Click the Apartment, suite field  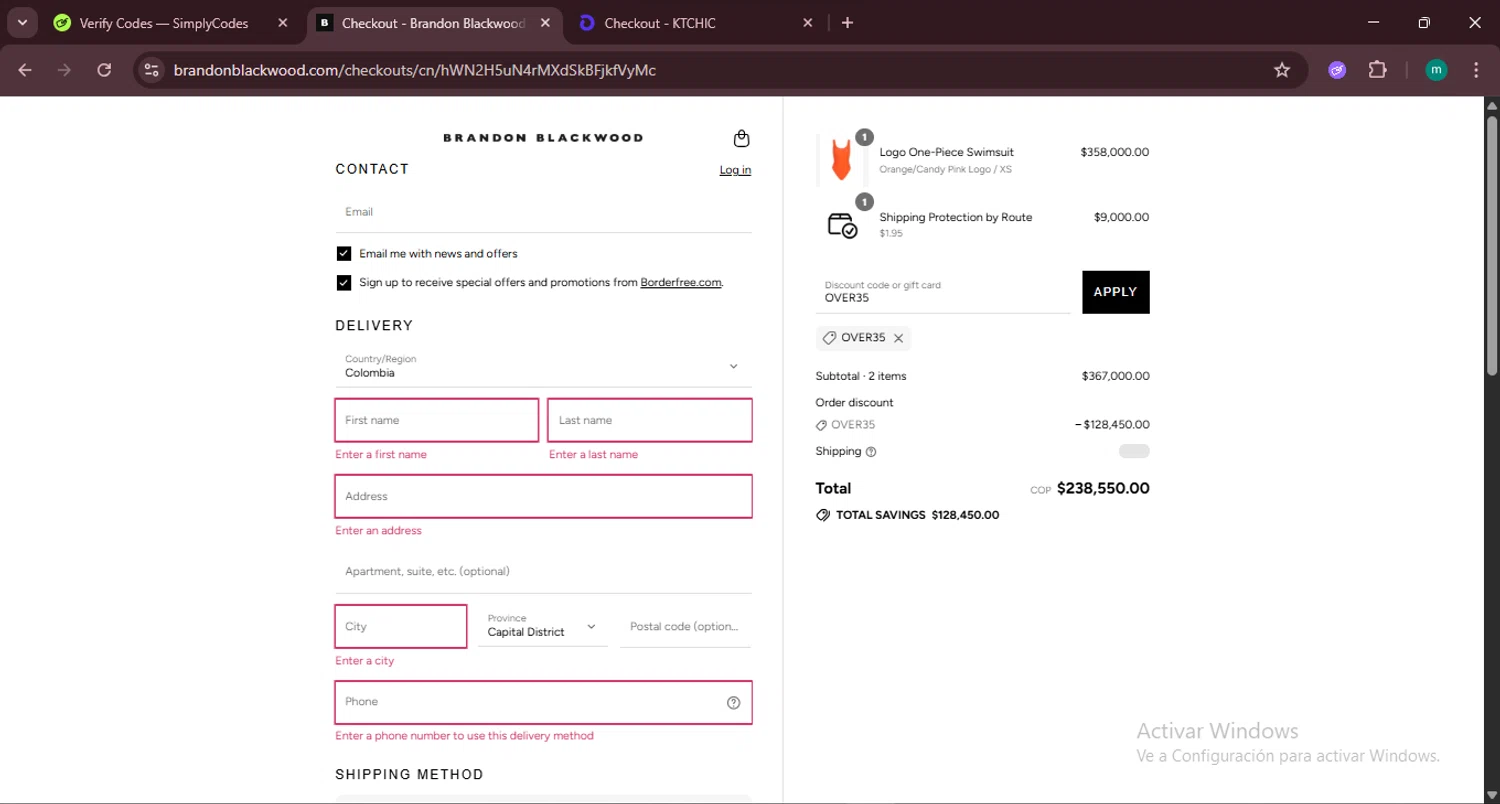pyautogui.click(x=543, y=572)
